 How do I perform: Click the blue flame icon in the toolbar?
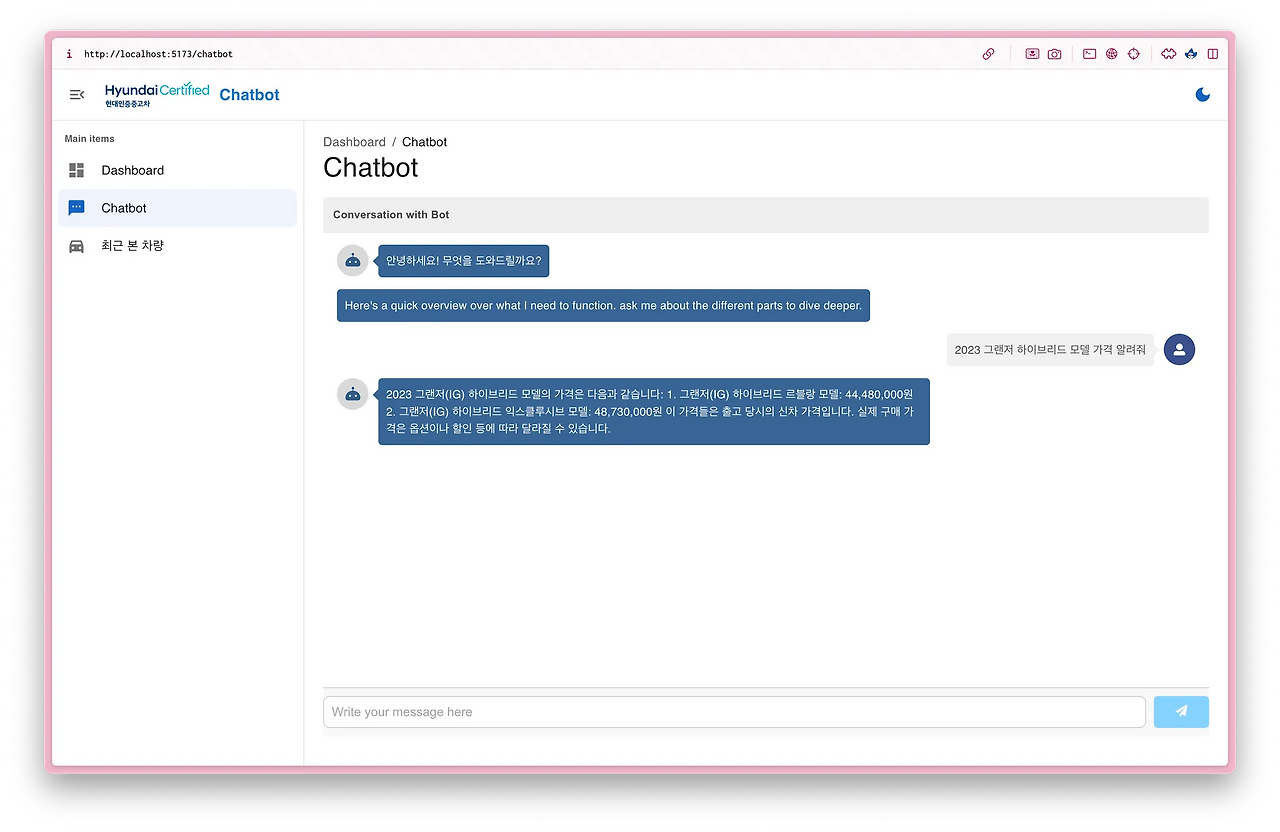click(x=1190, y=54)
